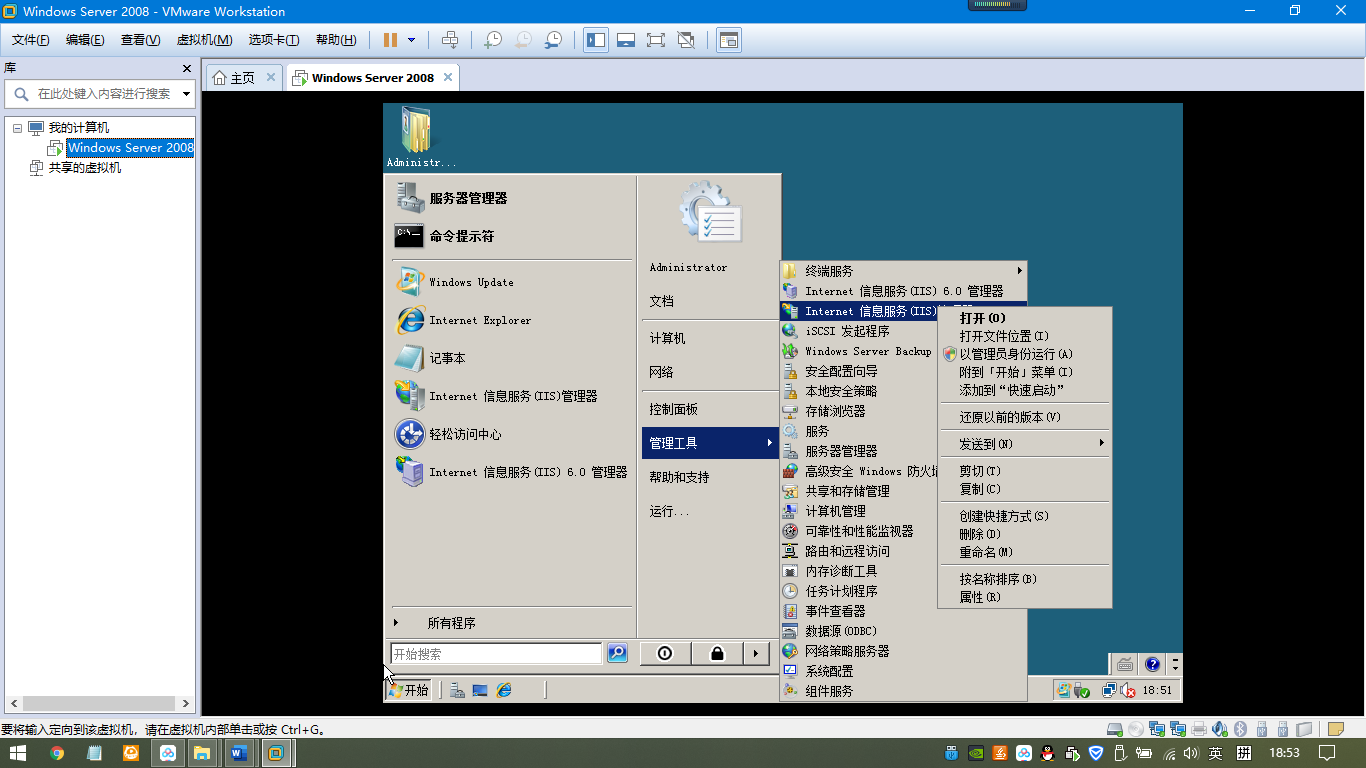Launch 服务器管理器 from pinned start menu
Viewport: 1366px width, 768px height.
pyautogui.click(x=468, y=198)
